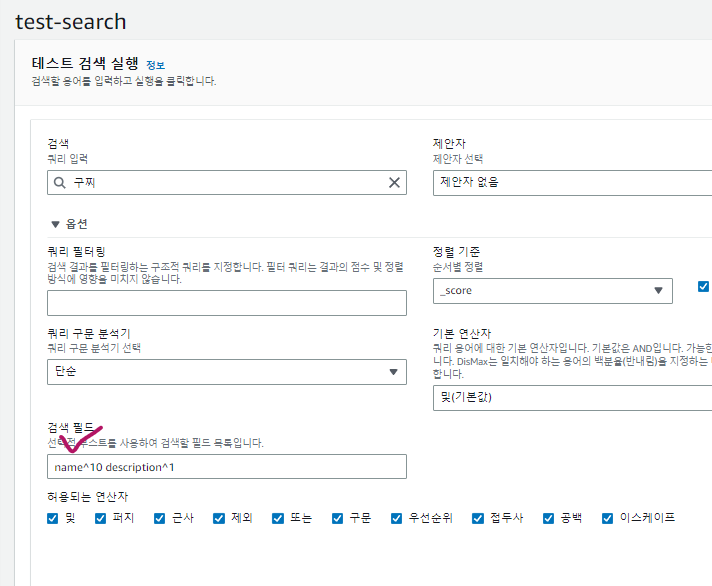This screenshot has width=712, height=586.
Task: Toggle the 또는 operator checkbox
Action: 278,518
